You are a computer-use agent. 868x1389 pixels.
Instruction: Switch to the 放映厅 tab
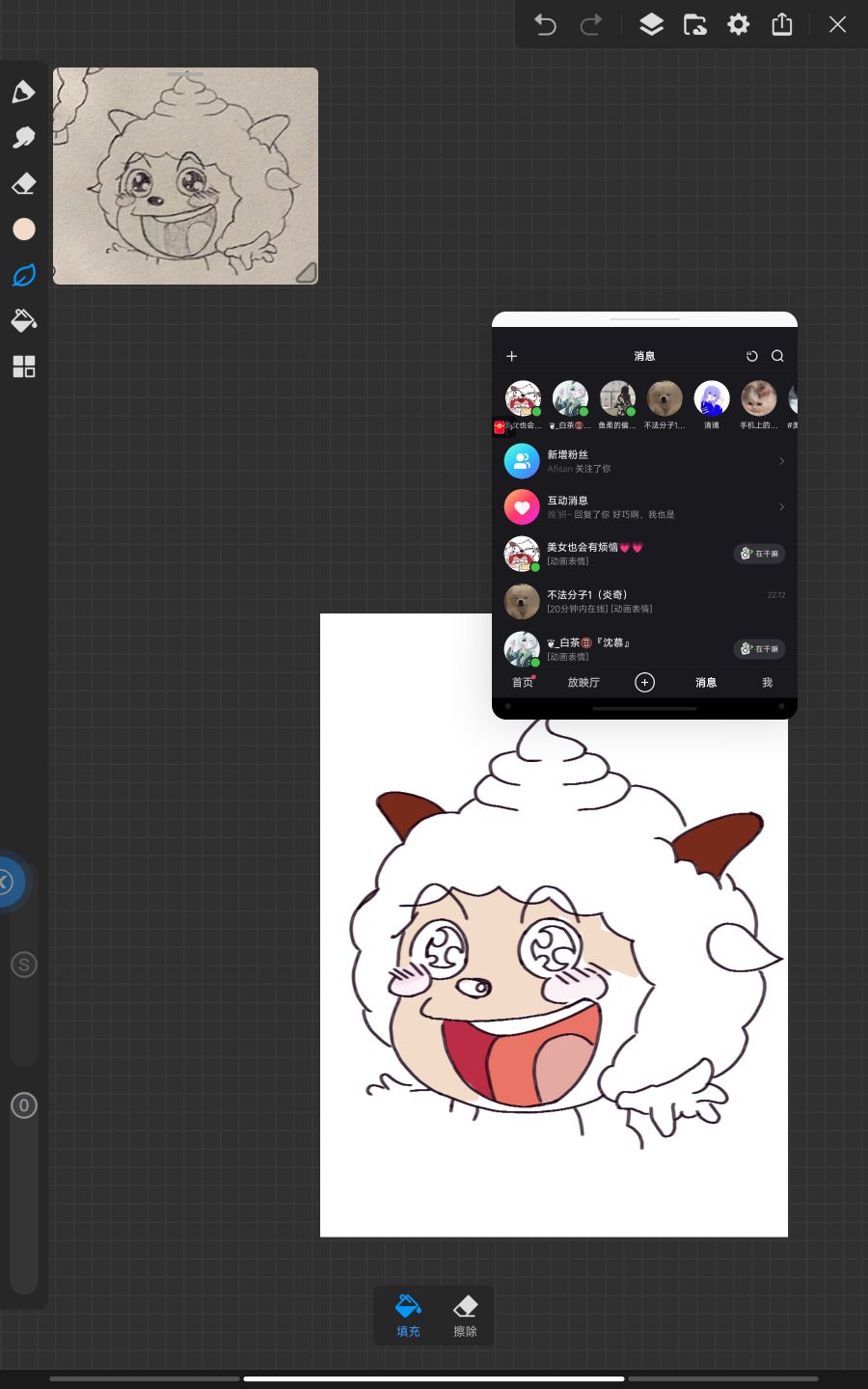pyautogui.click(x=583, y=682)
